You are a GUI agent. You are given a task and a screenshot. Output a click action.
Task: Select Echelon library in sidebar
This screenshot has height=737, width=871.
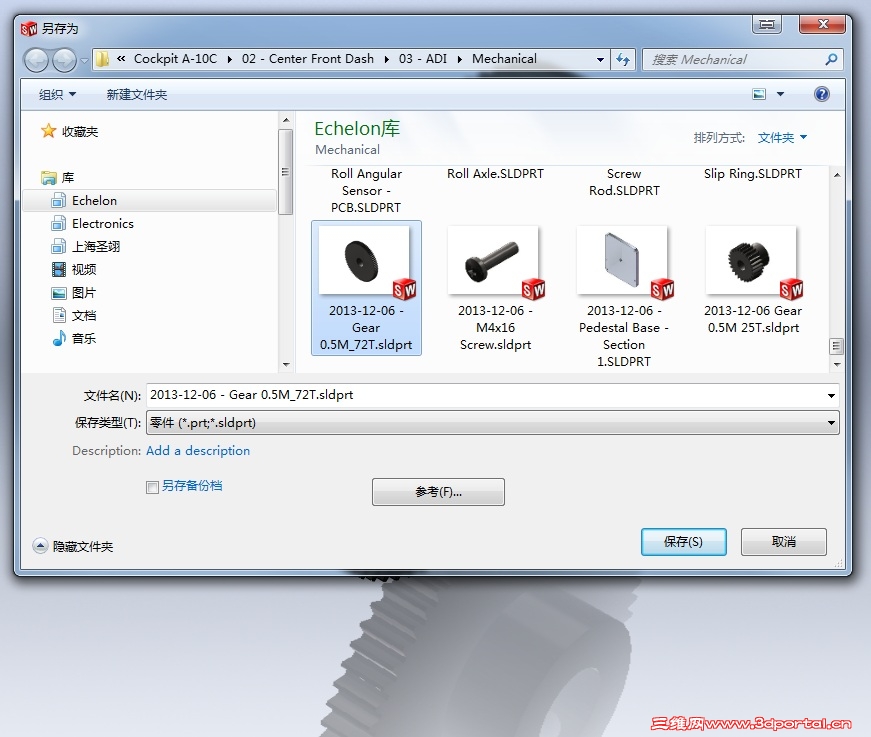[149, 200]
